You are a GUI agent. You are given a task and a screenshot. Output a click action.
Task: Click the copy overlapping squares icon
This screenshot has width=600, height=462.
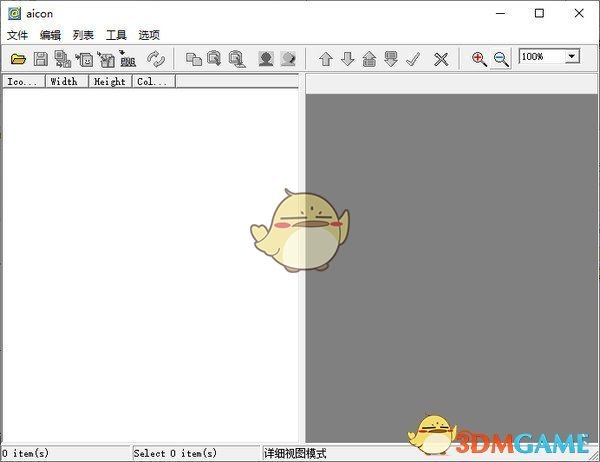[x=194, y=59]
